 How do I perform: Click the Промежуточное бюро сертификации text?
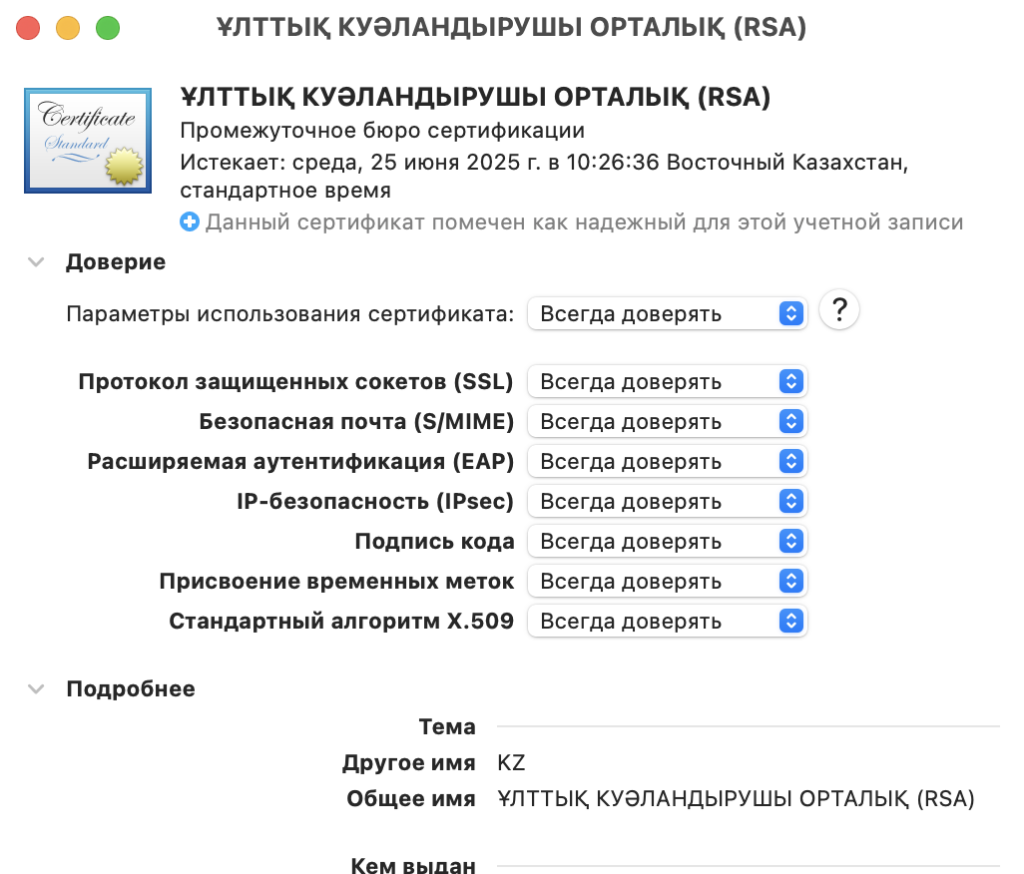382,131
